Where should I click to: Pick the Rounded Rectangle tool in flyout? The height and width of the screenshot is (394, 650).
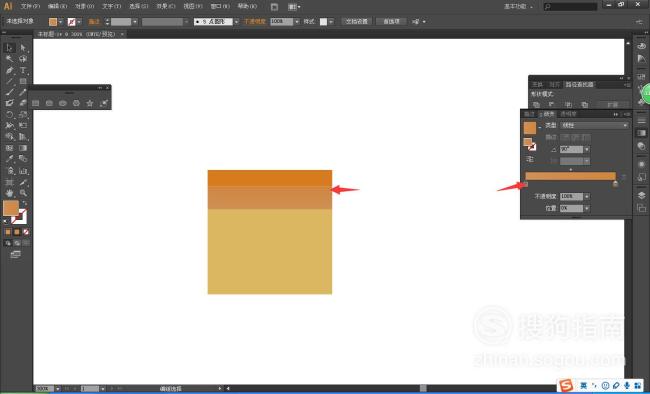(49, 103)
